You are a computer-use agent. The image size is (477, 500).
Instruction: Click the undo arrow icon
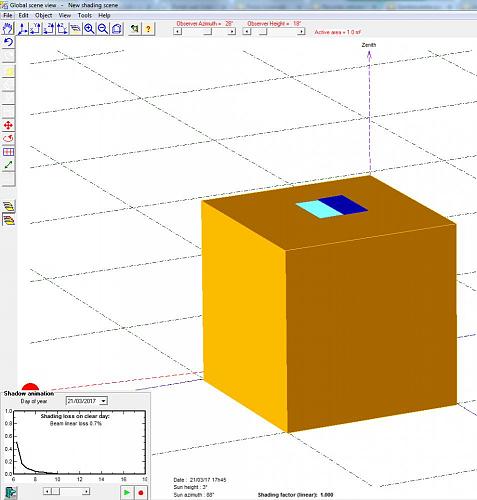9,42
